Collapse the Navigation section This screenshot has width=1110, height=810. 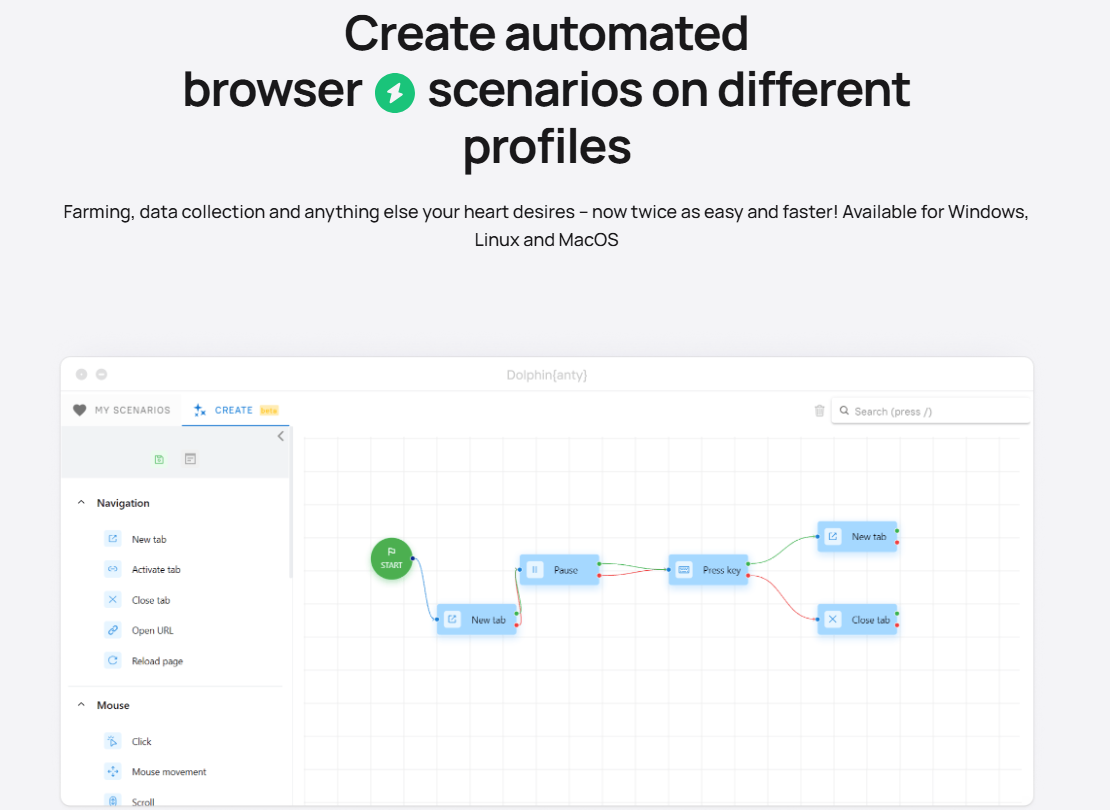click(81, 503)
